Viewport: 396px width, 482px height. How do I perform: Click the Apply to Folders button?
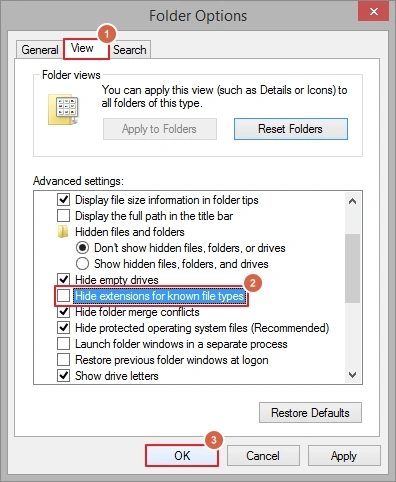click(x=160, y=129)
